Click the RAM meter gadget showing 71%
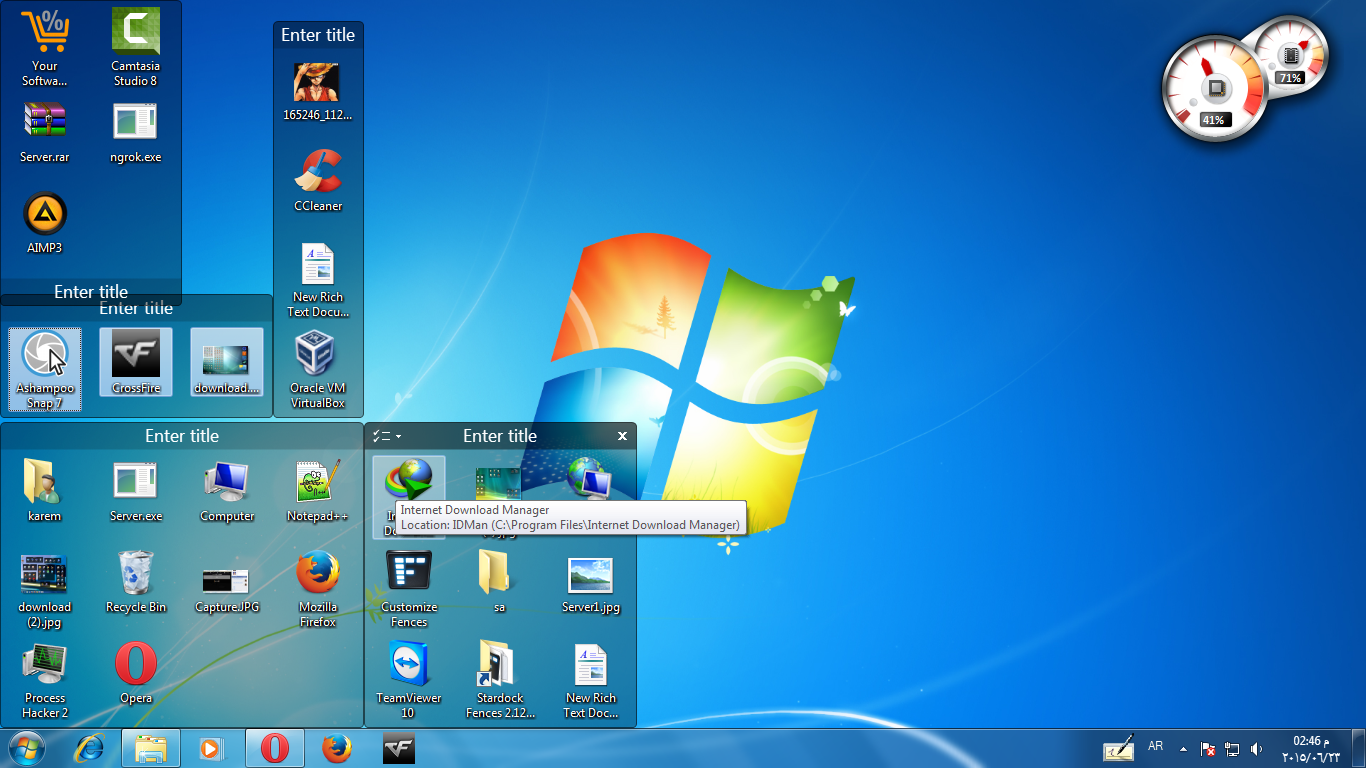This screenshot has width=1366, height=768. 1290,56
